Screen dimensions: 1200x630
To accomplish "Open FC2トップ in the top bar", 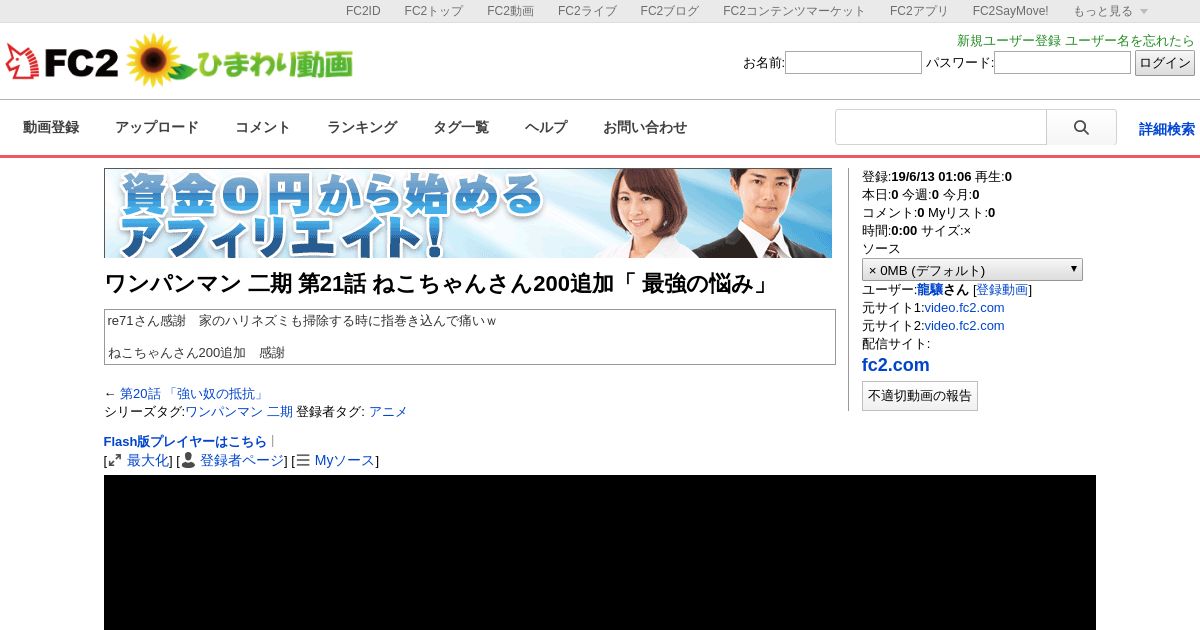I will click(x=434, y=11).
